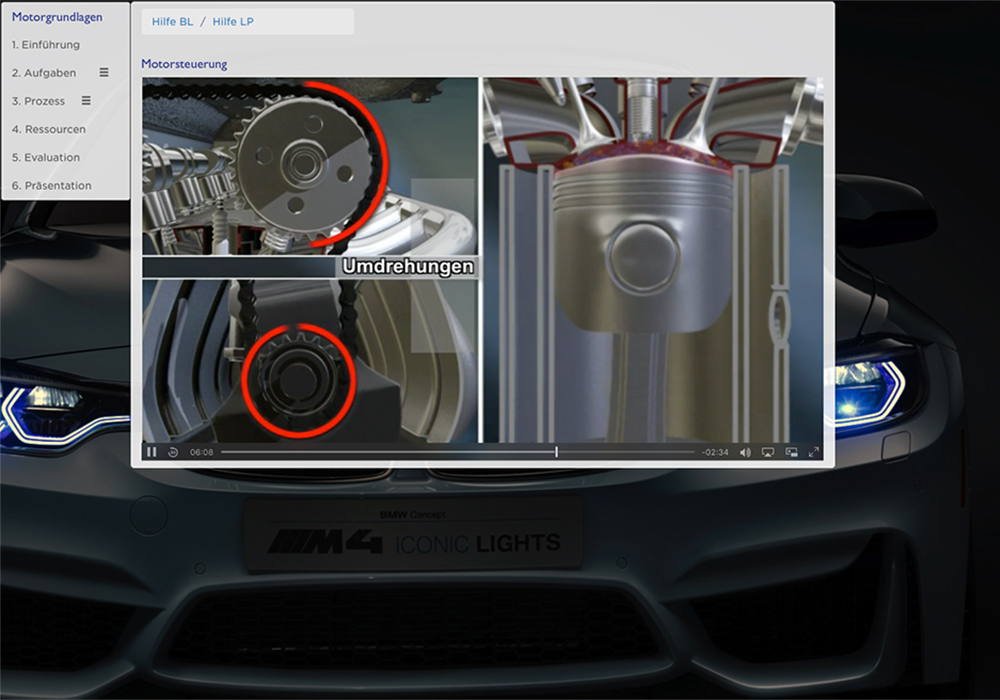Click the unplayed part of video timeline
Screen dimensions: 1000x700
[626, 452]
